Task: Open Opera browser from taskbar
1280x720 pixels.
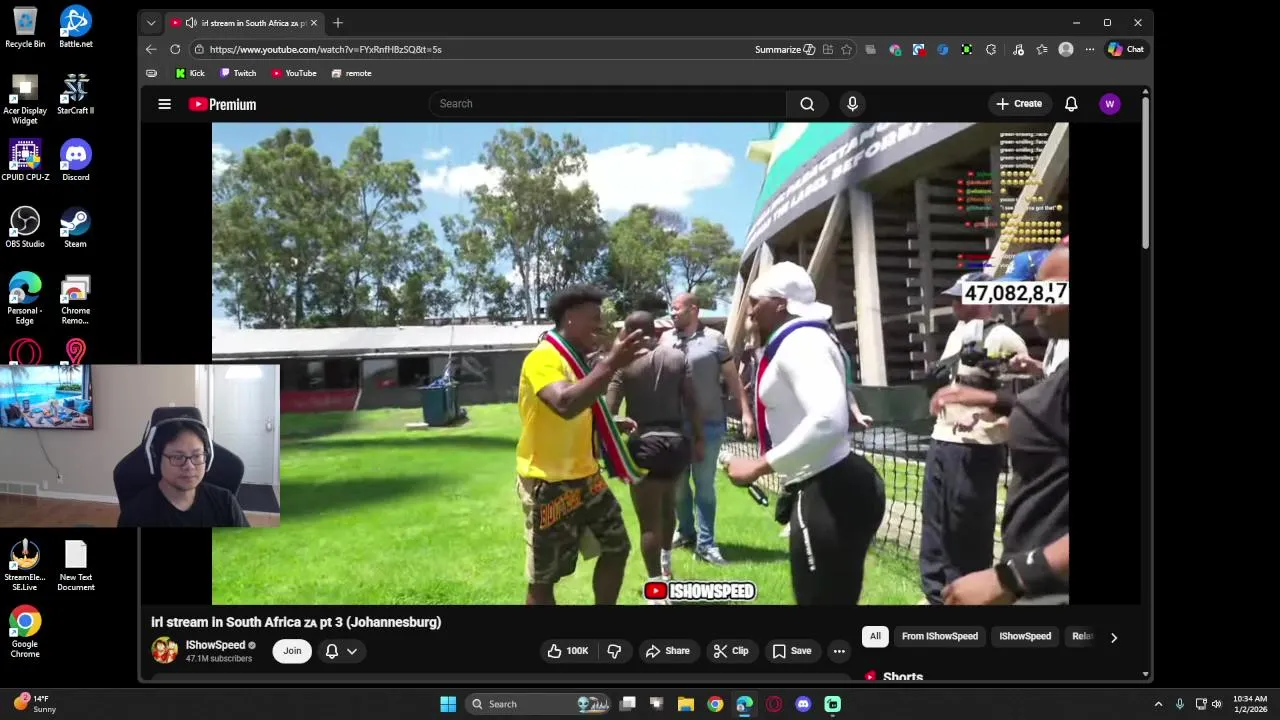Action: [774, 704]
